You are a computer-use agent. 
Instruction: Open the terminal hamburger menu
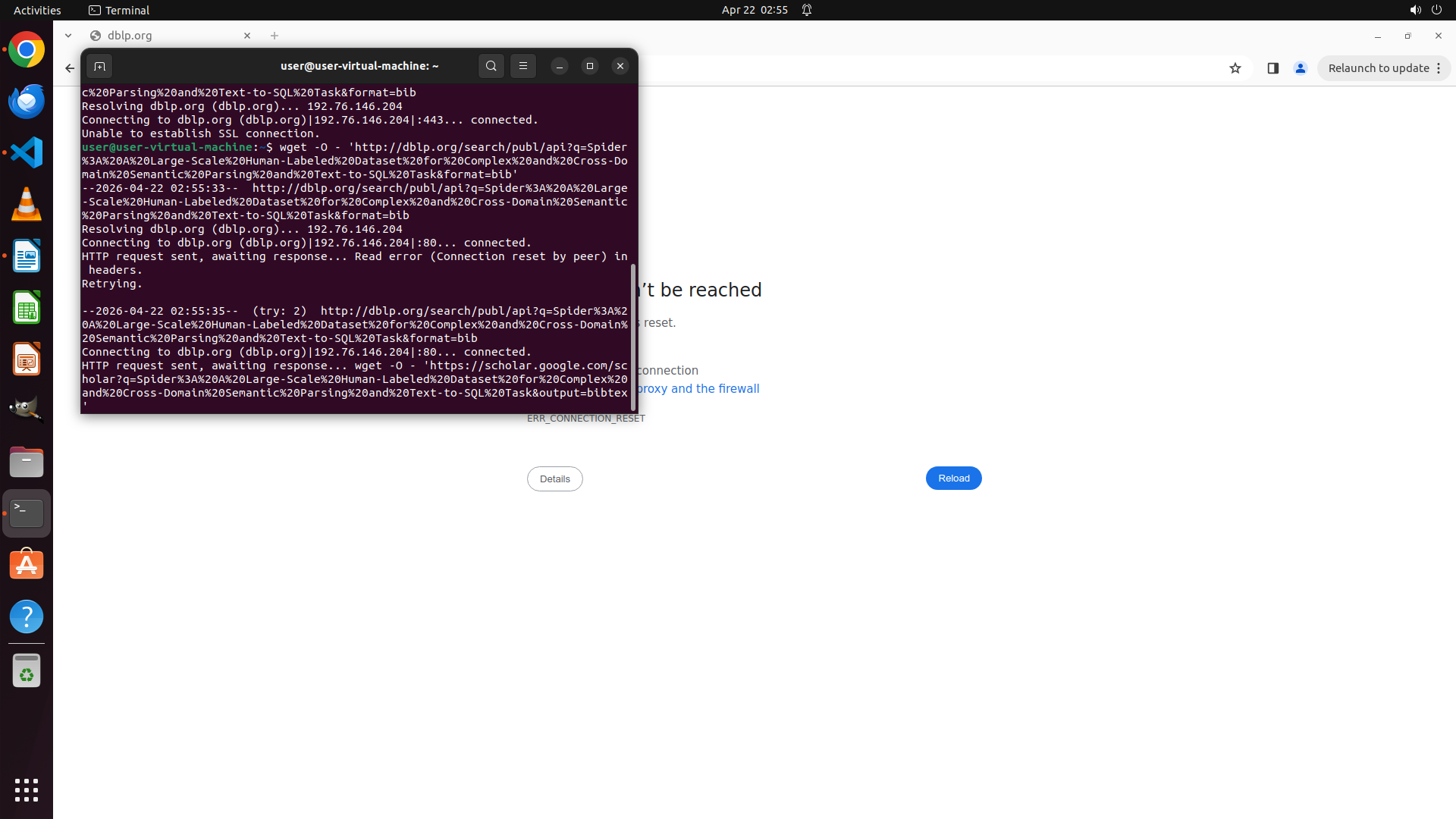tap(523, 66)
